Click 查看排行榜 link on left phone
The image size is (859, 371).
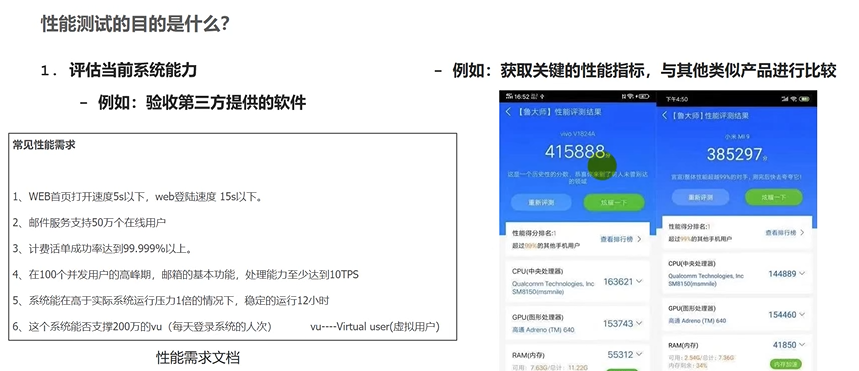click(617, 239)
